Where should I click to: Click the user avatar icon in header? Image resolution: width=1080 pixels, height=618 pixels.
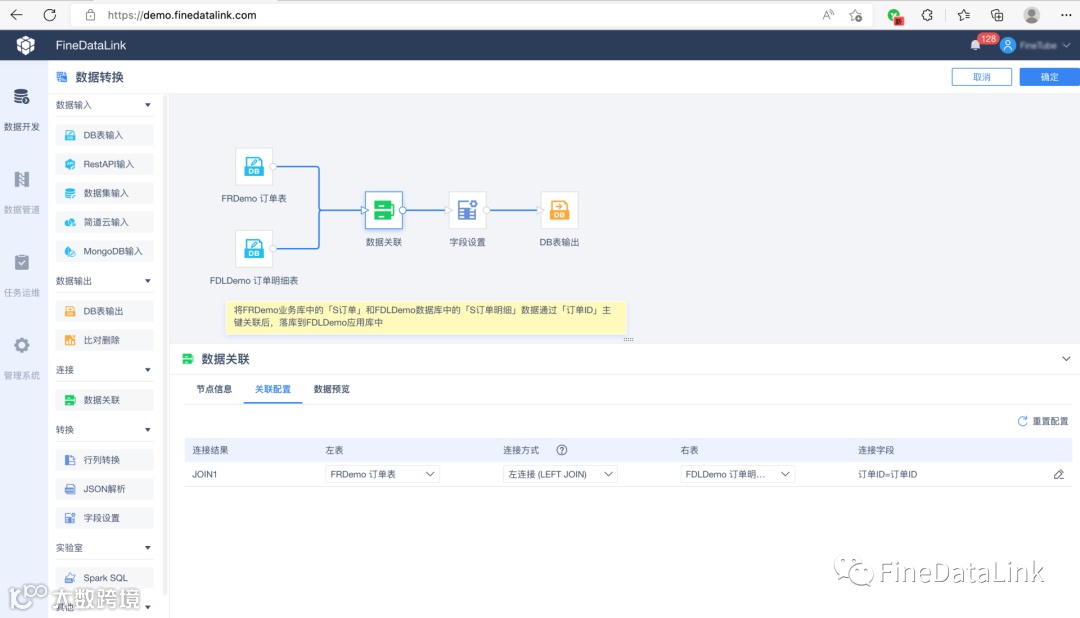tap(1008, 45)
